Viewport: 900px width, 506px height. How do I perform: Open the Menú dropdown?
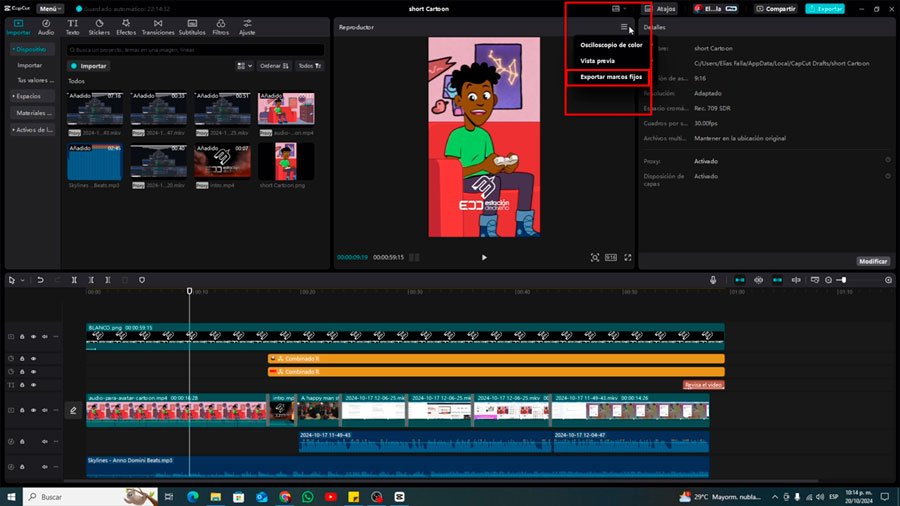[50, 9]
